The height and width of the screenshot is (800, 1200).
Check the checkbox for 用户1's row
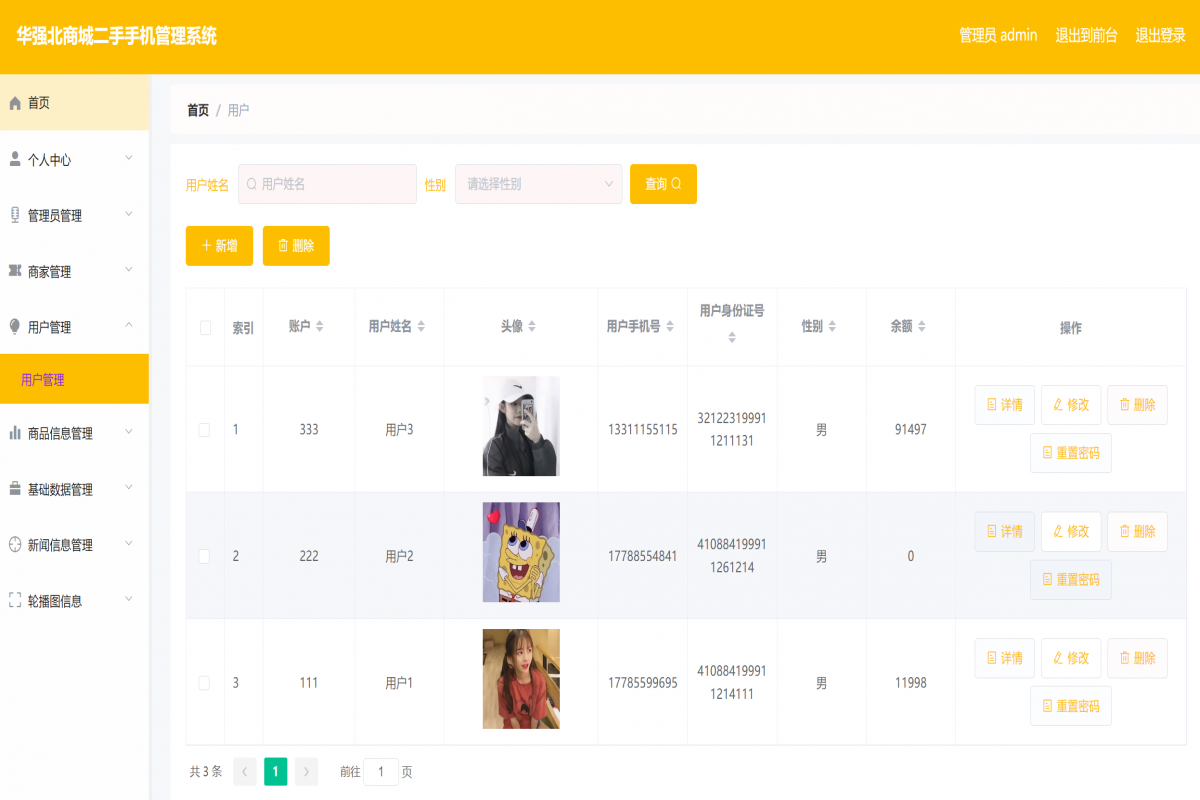tap(205, 683)
